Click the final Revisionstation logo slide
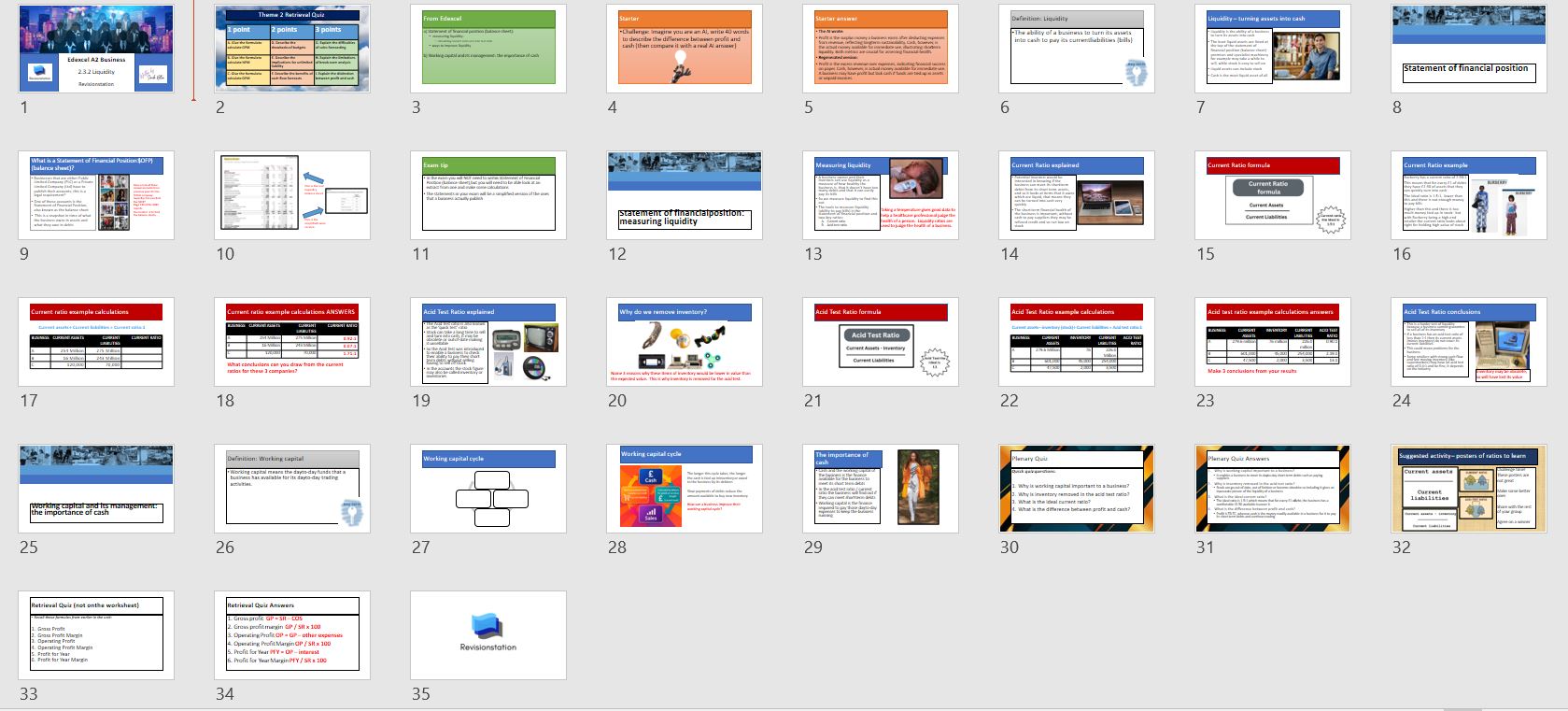This screenshot has width=1568, height=711. pos(488,635)
